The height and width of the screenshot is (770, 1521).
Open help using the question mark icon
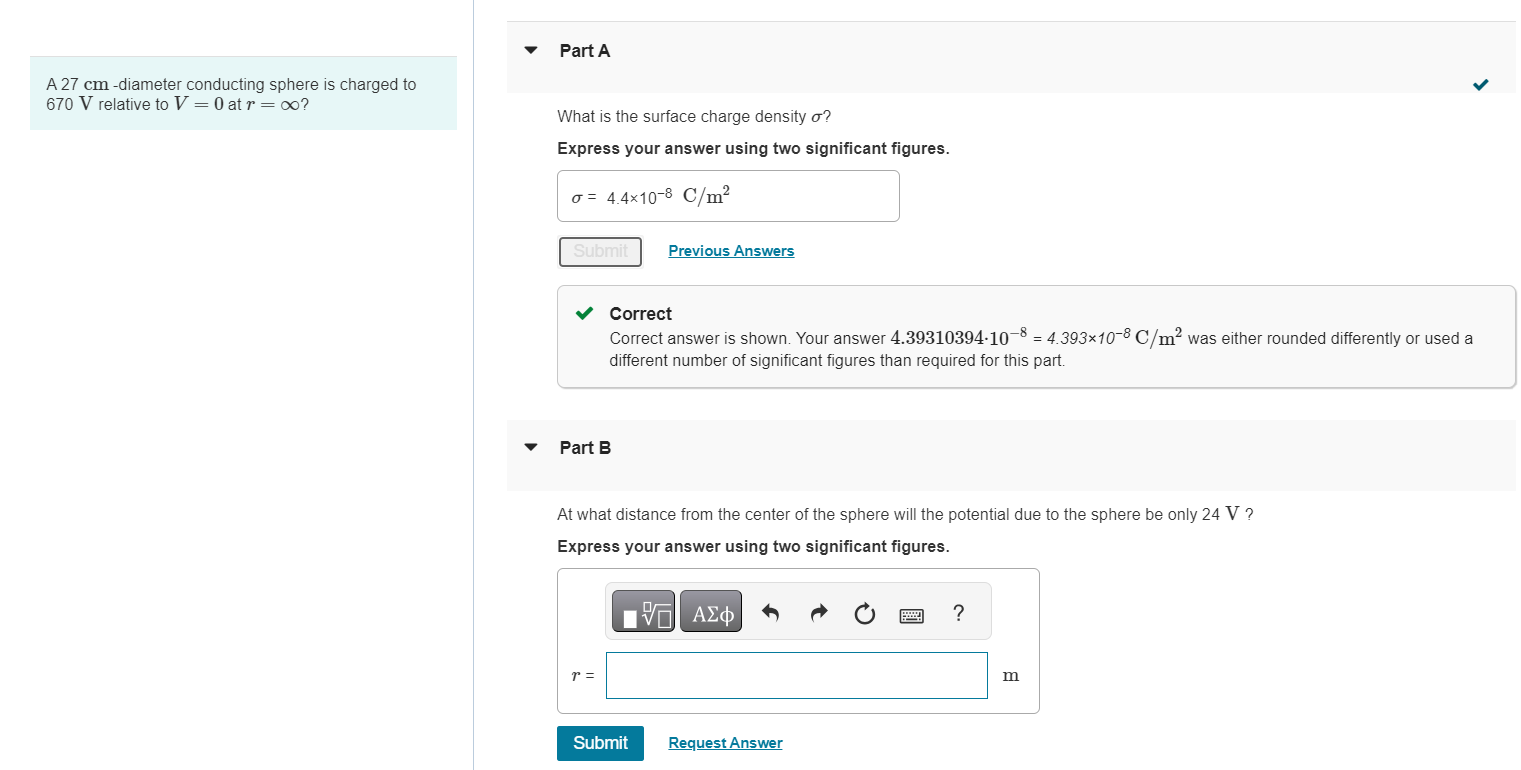[x=958, y=612]
